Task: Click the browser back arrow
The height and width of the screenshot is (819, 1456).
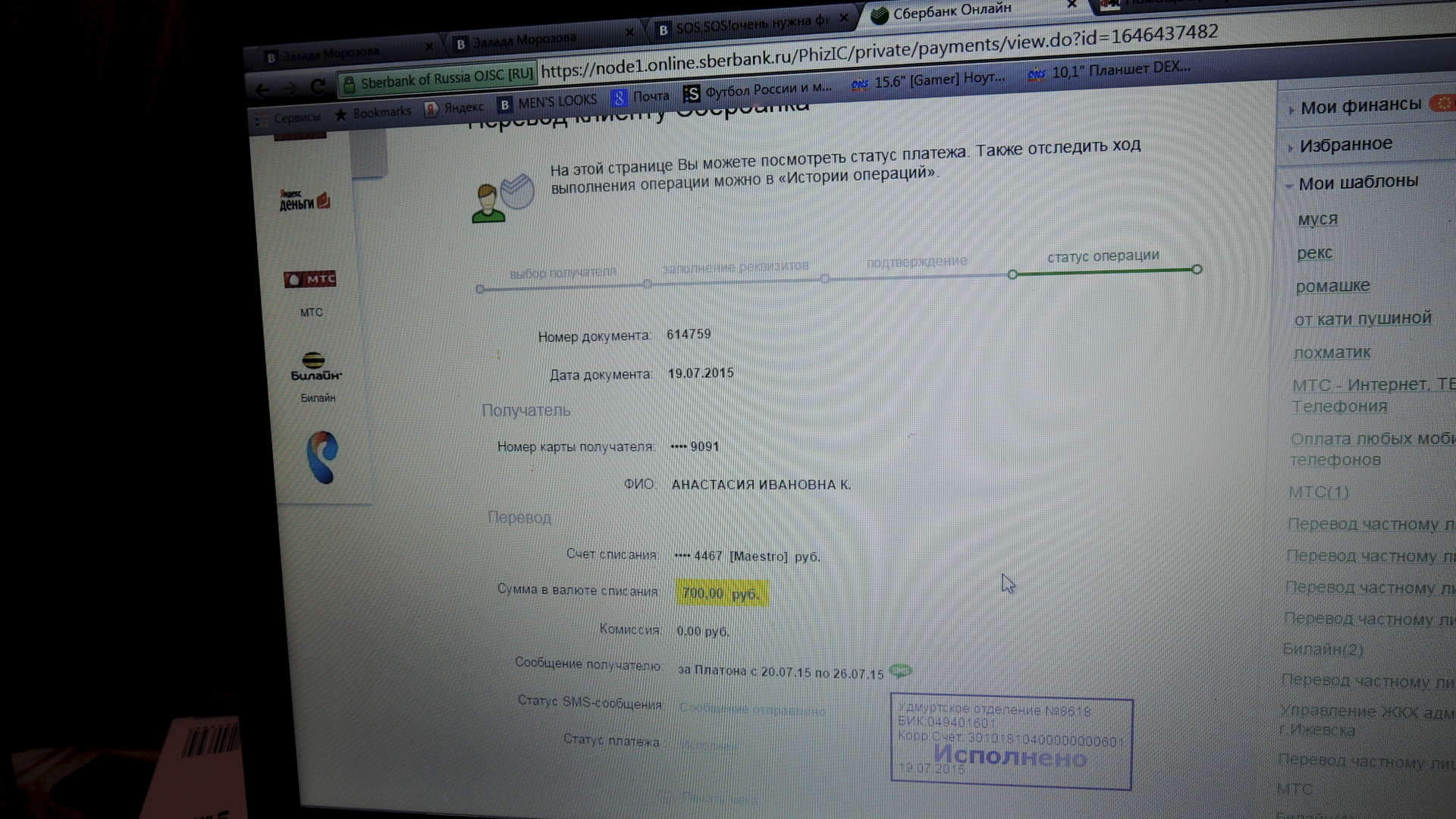Action: tap(262, 90)
